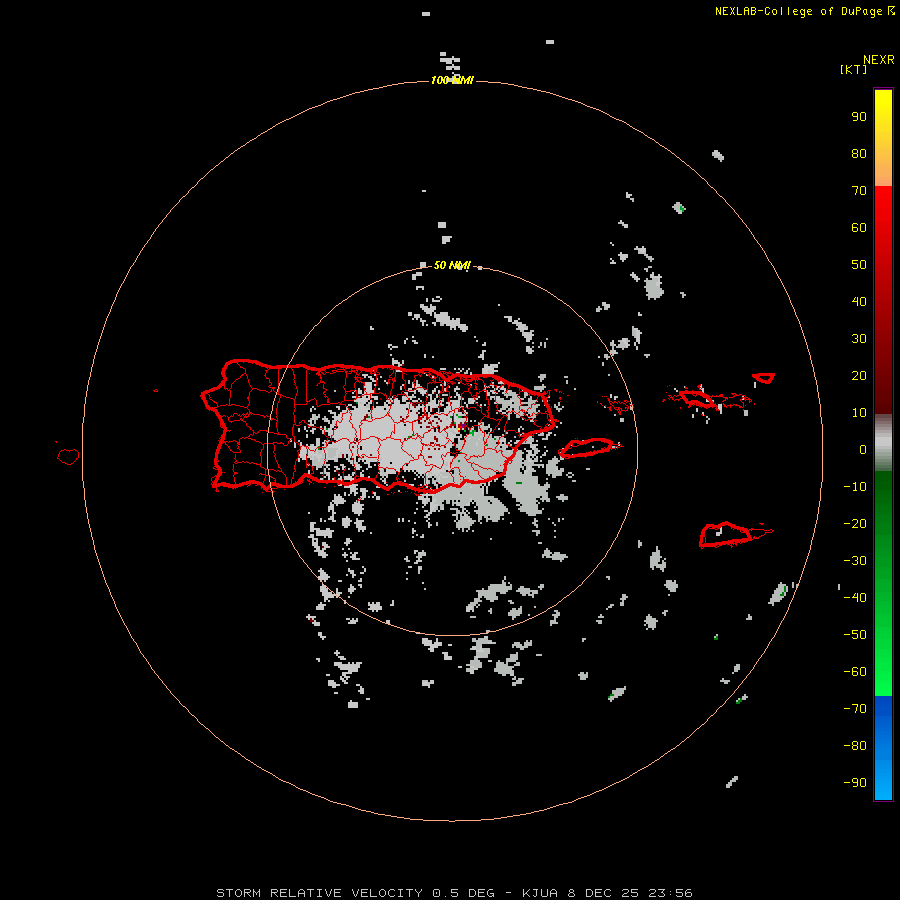Click the 90 value on velocity scale
The width and height of the screenshot is (900, 900).
coord(859,117)
